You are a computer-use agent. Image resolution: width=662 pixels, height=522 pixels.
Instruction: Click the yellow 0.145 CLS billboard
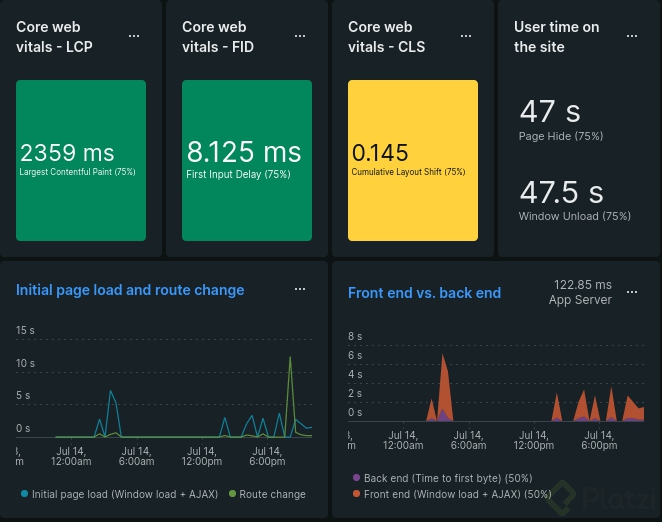coord(413,160)
